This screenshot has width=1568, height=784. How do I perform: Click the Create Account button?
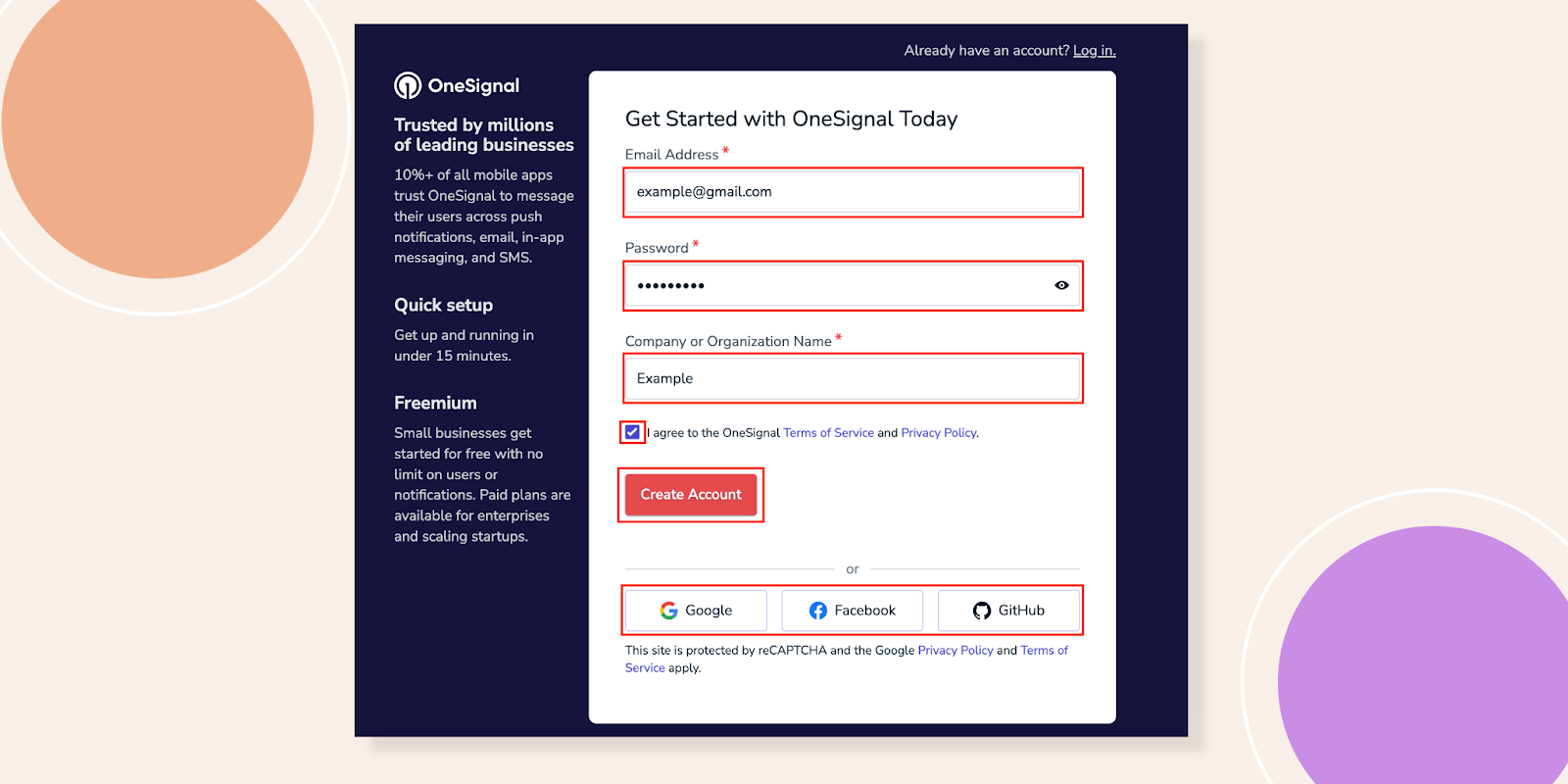point(691,495)
